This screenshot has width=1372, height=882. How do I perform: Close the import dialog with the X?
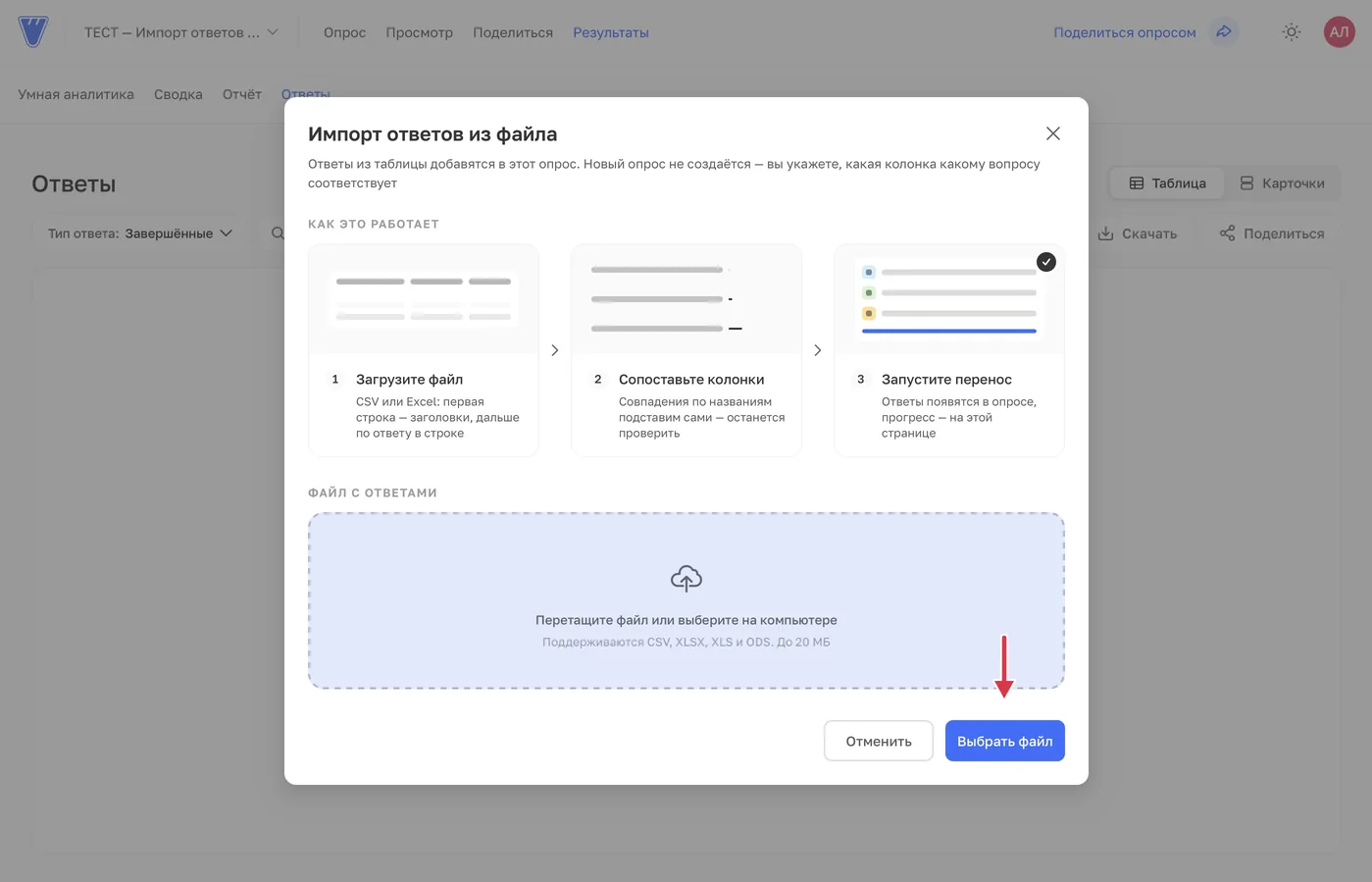1053,133
